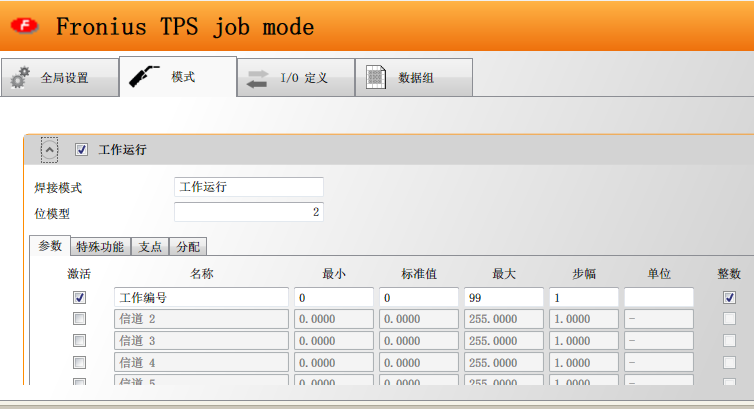Click the 工作编号 name field
The width and height of the screenshot is (754, 409).
pos(201,297)
